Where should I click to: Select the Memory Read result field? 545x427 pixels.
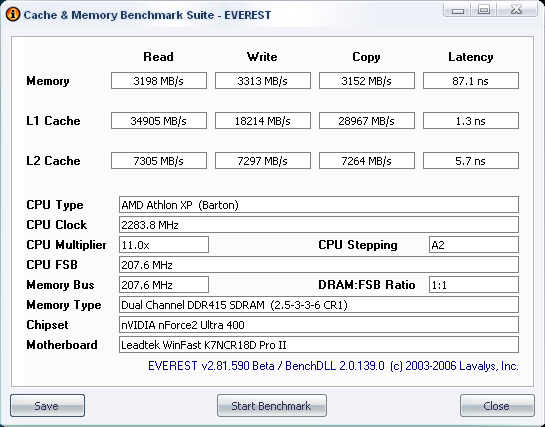(159, 81)
